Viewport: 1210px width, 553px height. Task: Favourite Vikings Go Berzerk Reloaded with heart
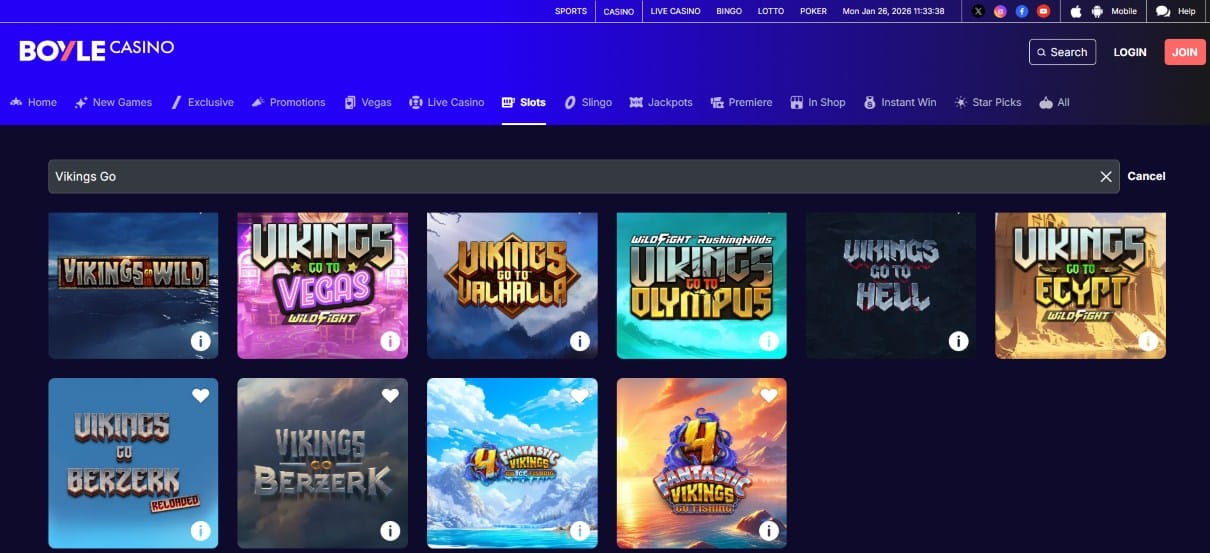[200, 396]
